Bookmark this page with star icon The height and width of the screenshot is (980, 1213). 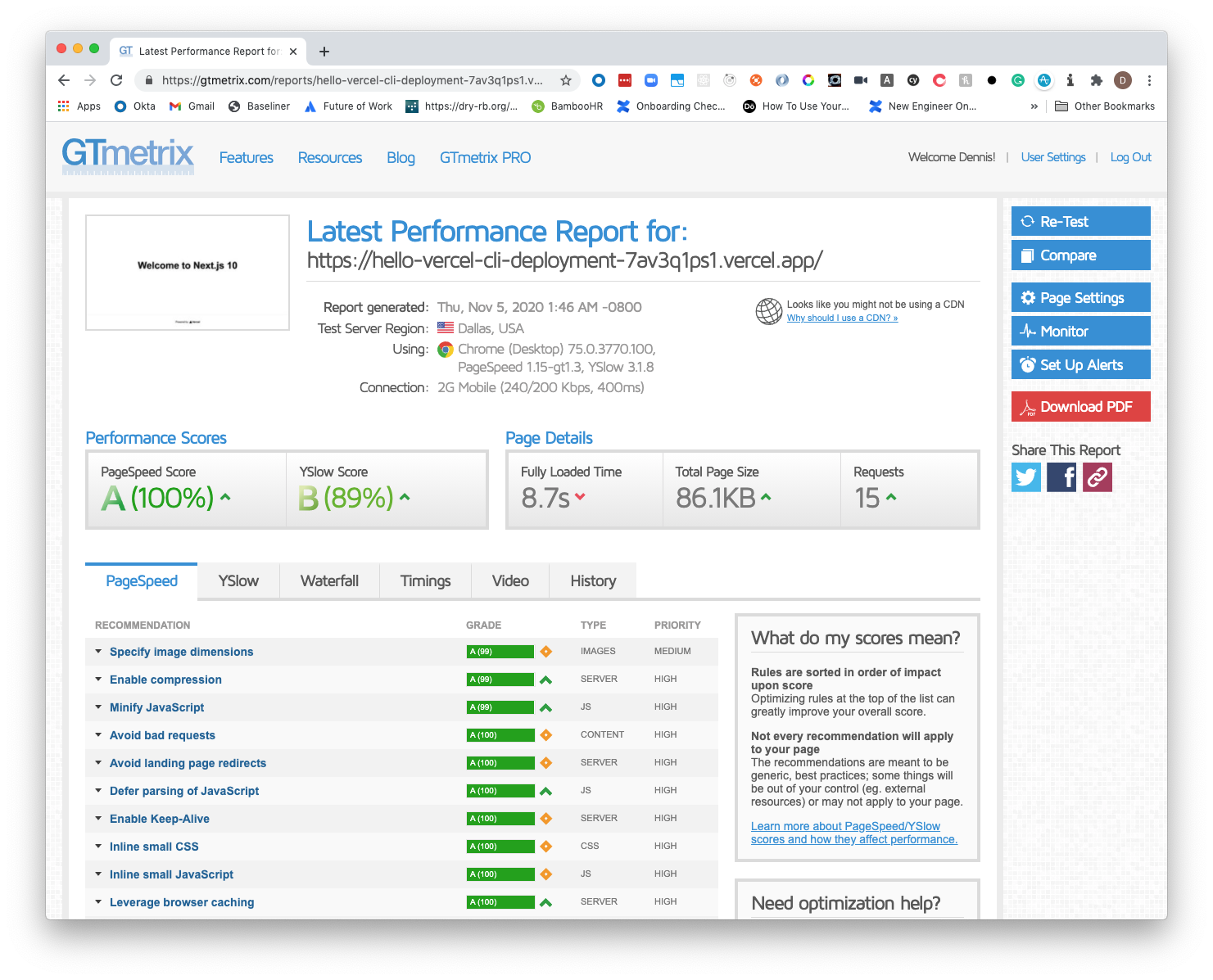(x=565, y=80)
